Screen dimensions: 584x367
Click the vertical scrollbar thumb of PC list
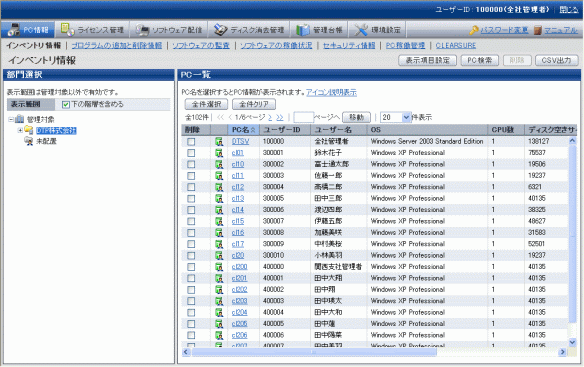(x=572, y=234)
